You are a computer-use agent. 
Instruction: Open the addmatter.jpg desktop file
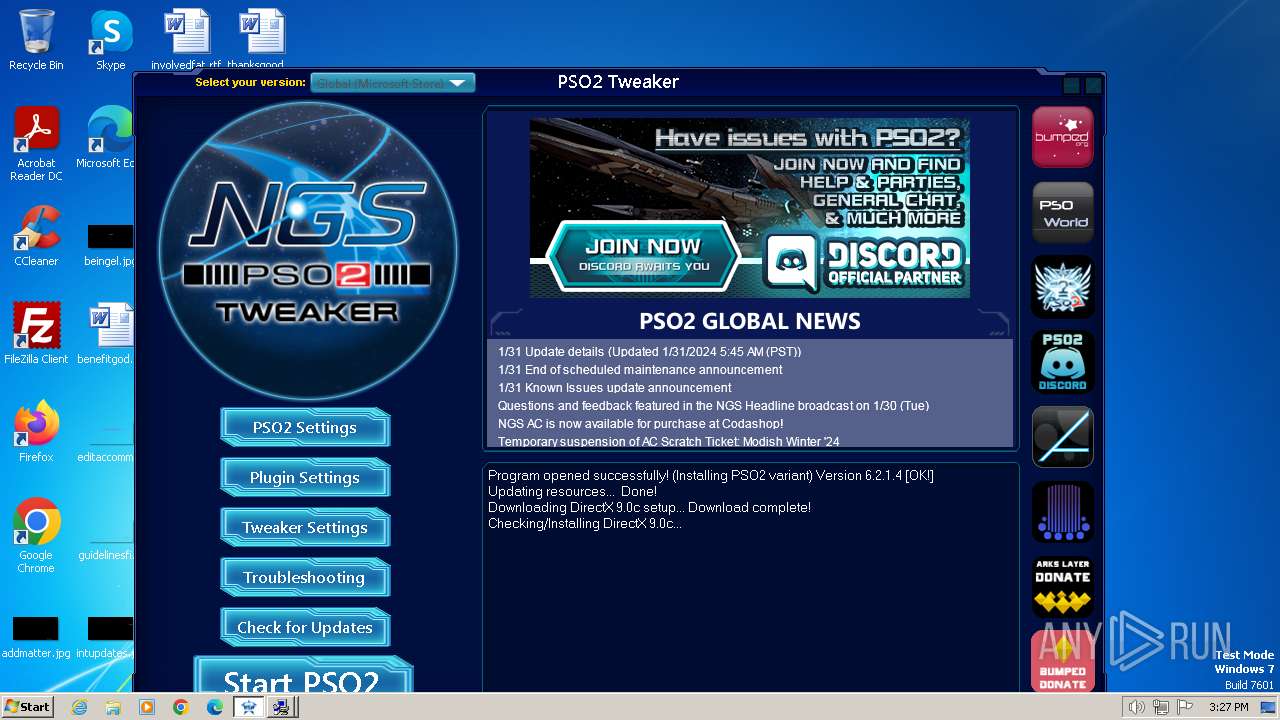coord(36,637)
